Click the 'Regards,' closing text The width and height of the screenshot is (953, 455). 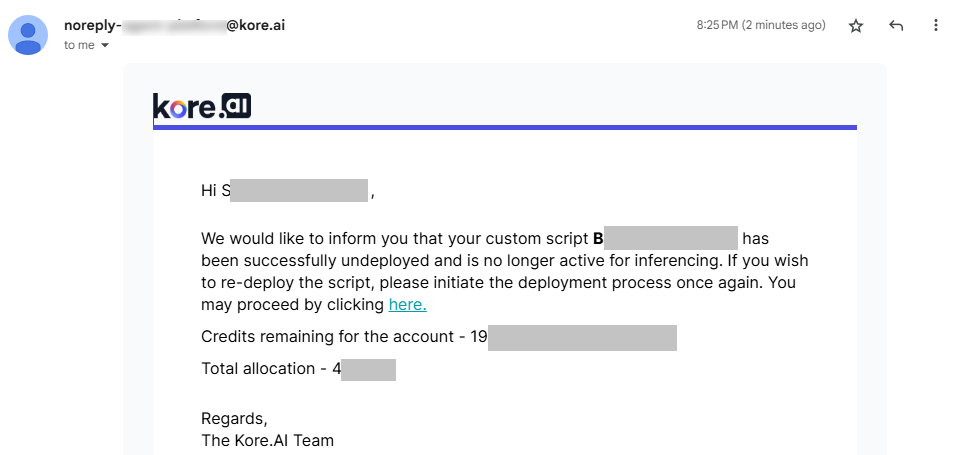pyautogui.click(x=234, y=418)
